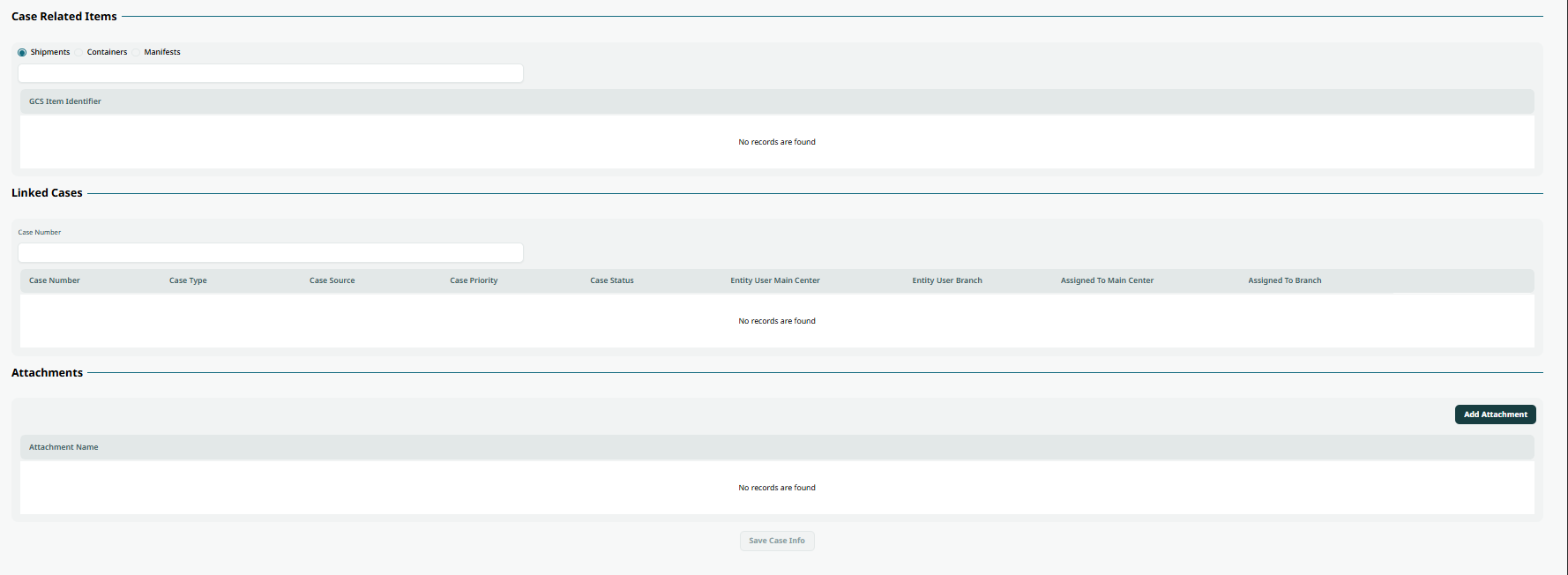Click the Attachment Name column header

point(63,447)
